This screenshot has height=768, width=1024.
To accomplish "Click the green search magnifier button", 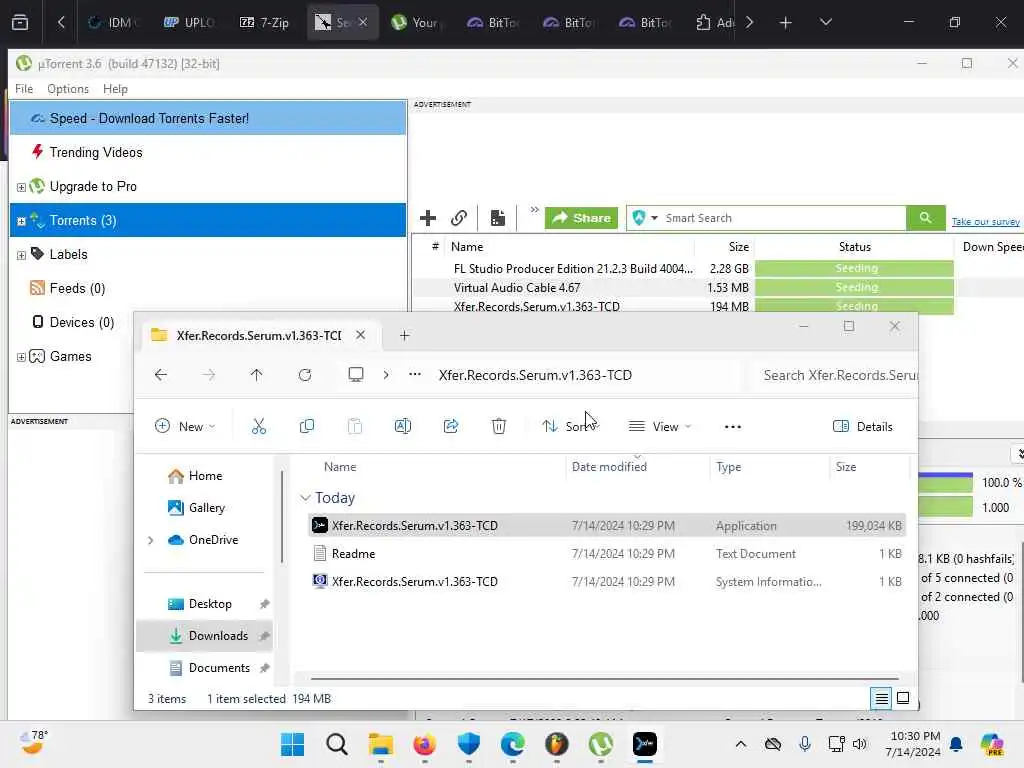I will click(925, 218).
